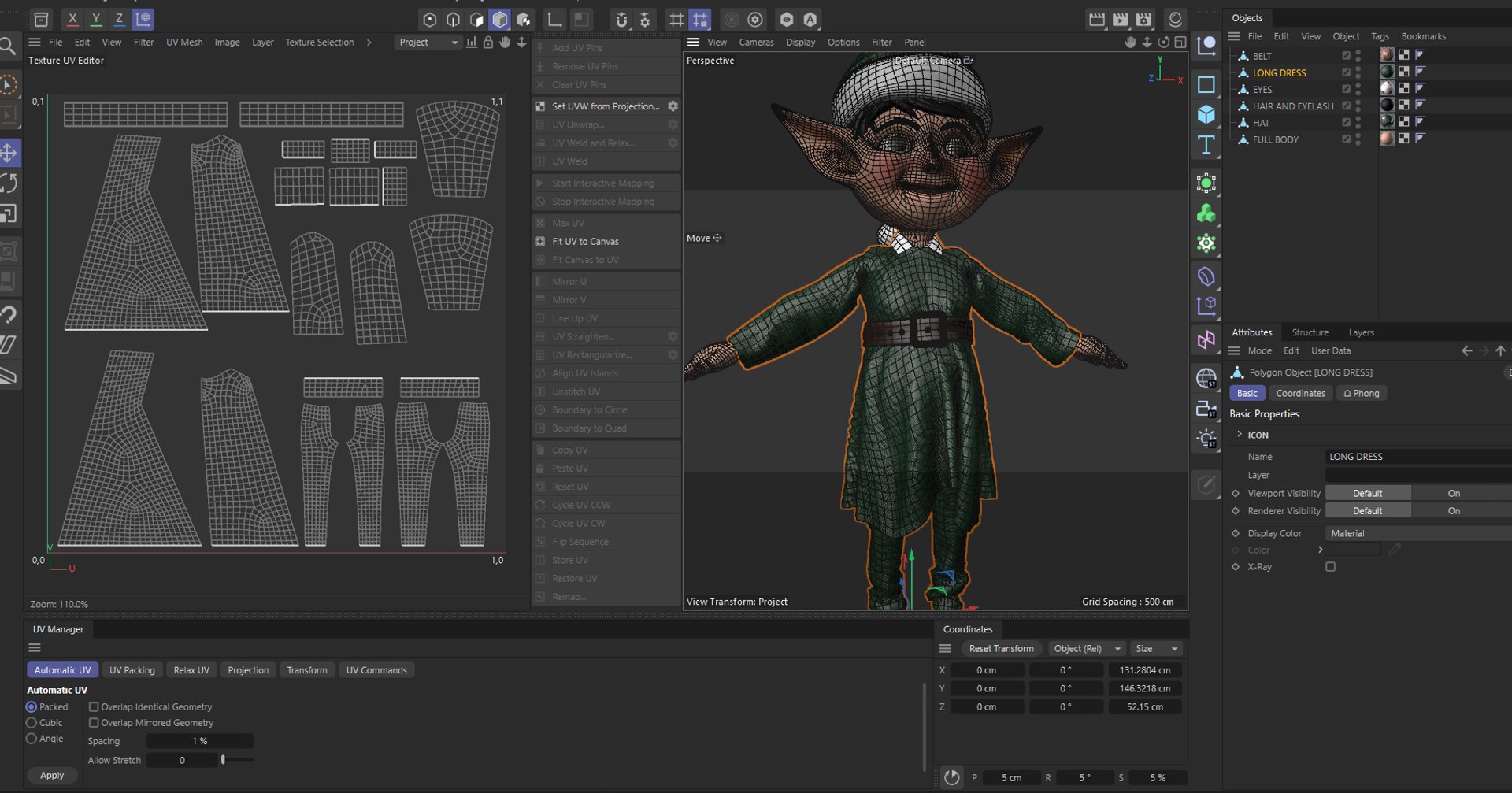Click the reset rotation icon beside P field
Viewport: 1512px width, 793px height.
(952, 777)
